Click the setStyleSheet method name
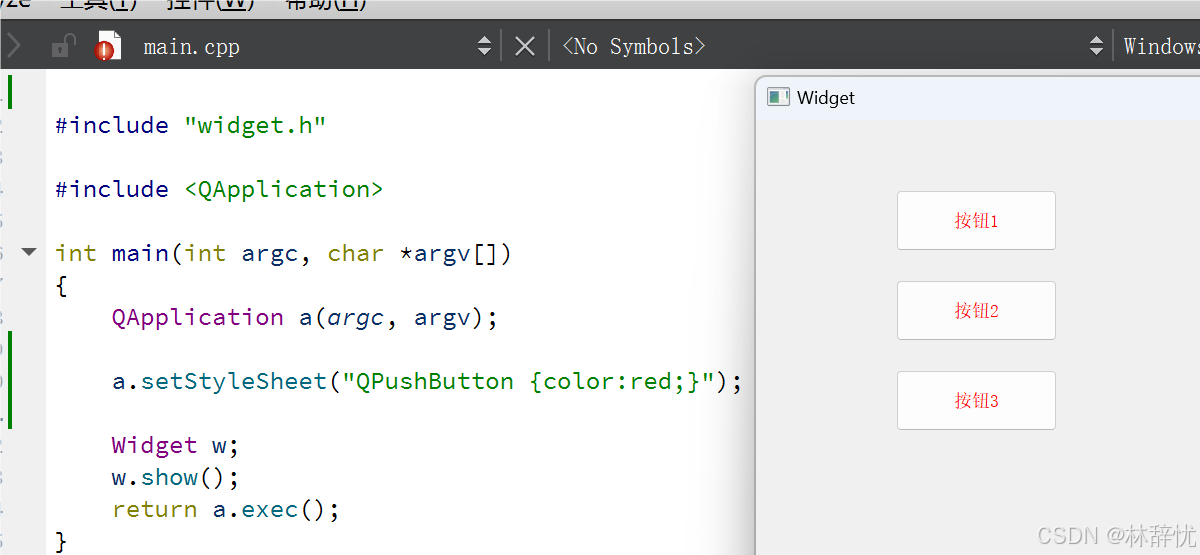 [233, 381]
